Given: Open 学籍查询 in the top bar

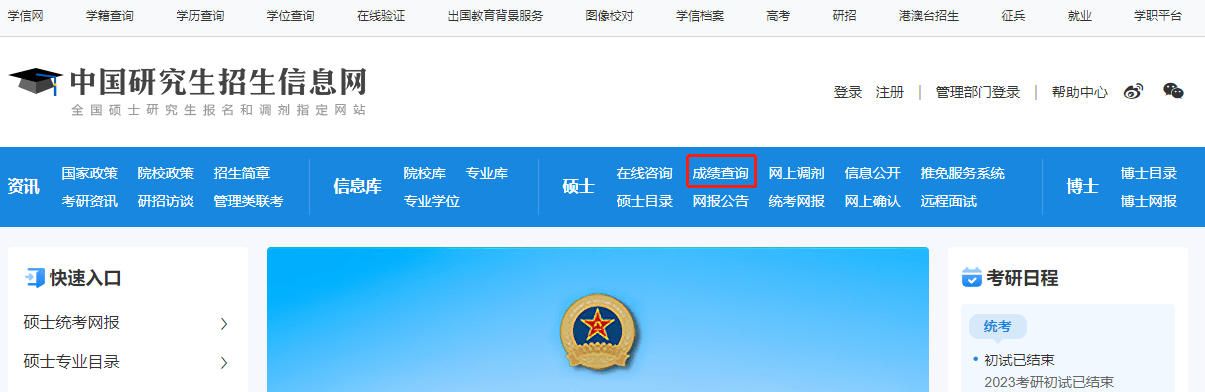Looking at the screenshot, I should pos(109,16).
